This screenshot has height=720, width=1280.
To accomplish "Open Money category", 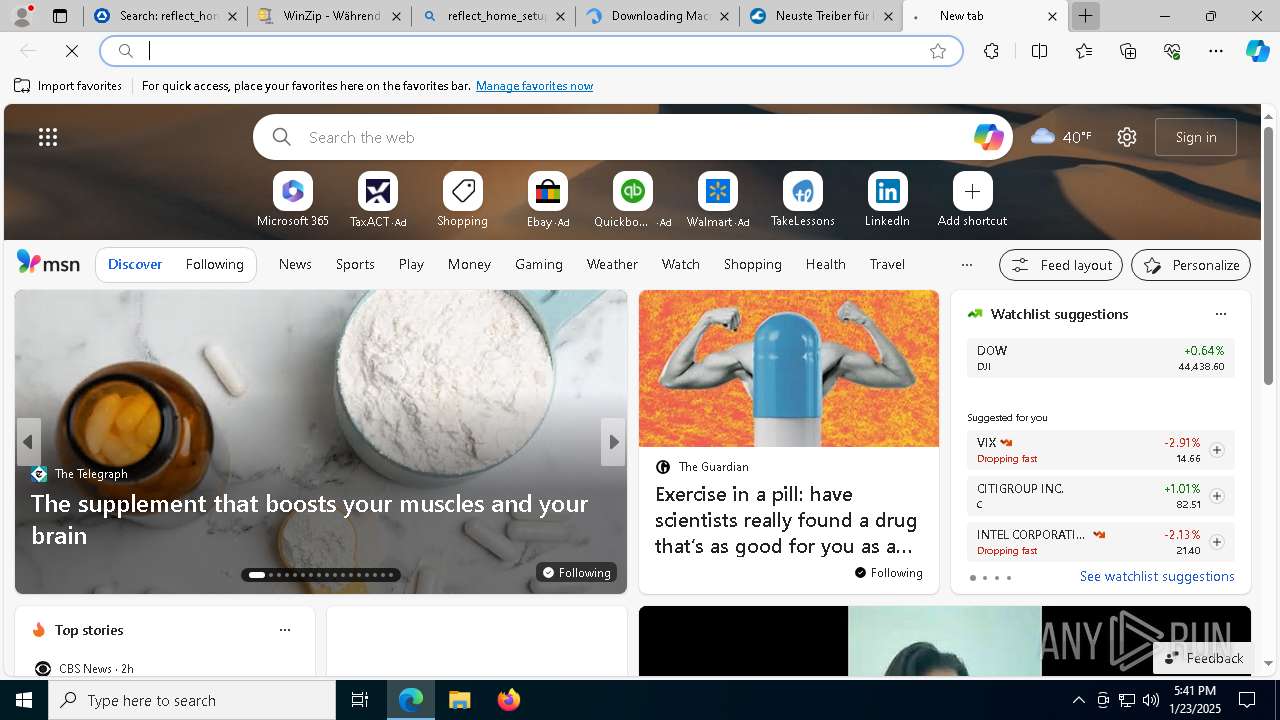I will 469,264.
